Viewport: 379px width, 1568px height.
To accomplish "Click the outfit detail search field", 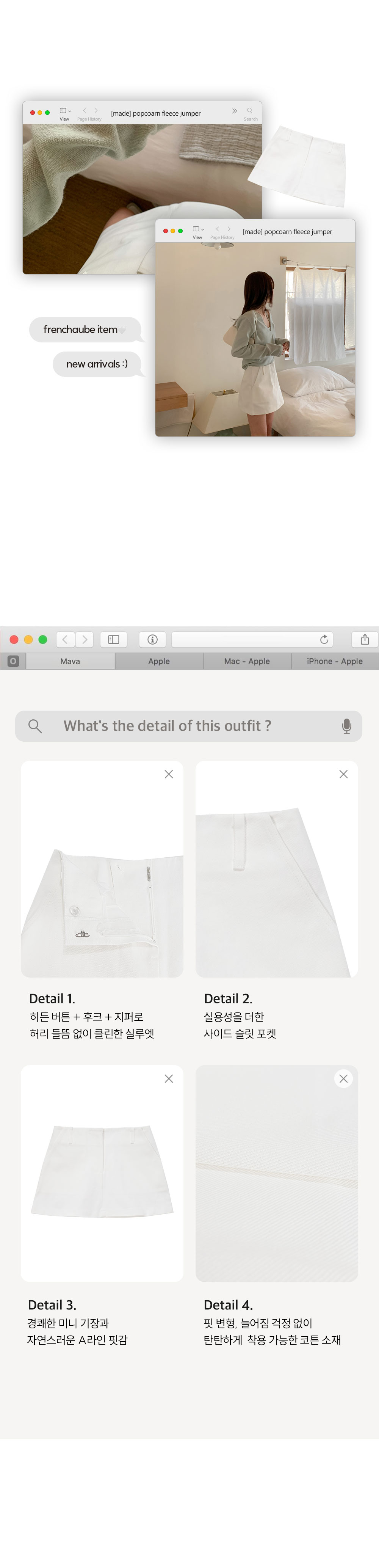I will click(189, 725).
